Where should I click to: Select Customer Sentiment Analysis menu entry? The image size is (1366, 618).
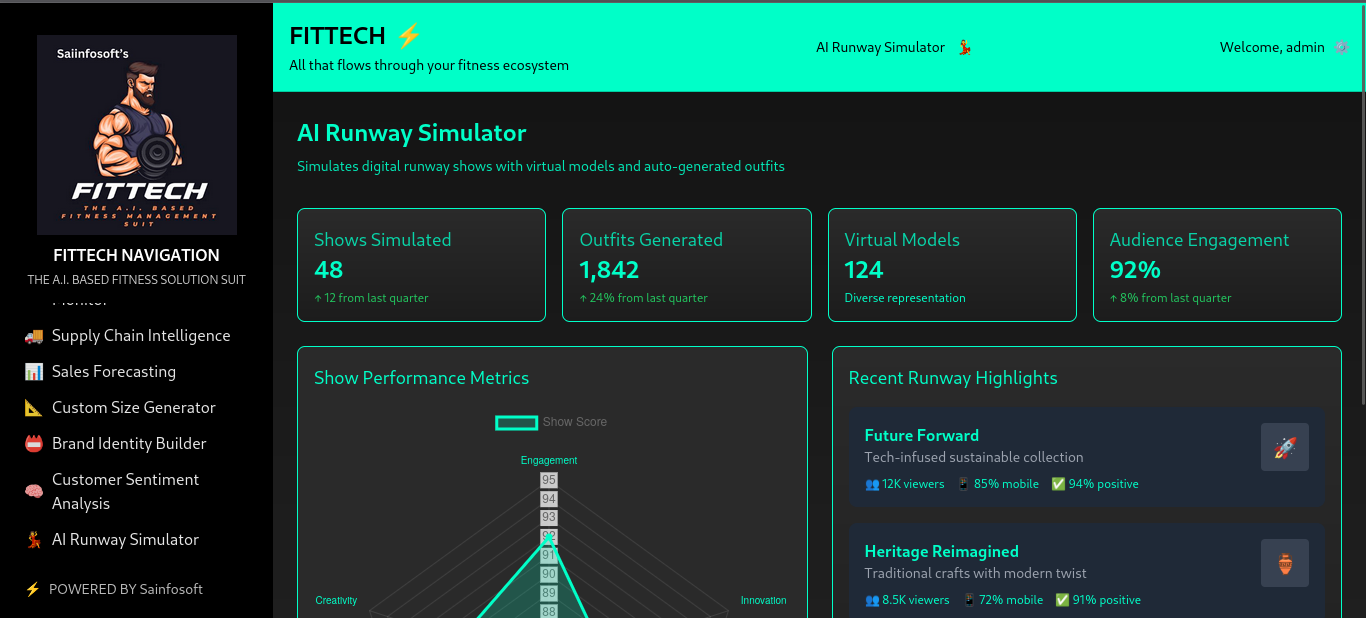click(x=125, y=492)
